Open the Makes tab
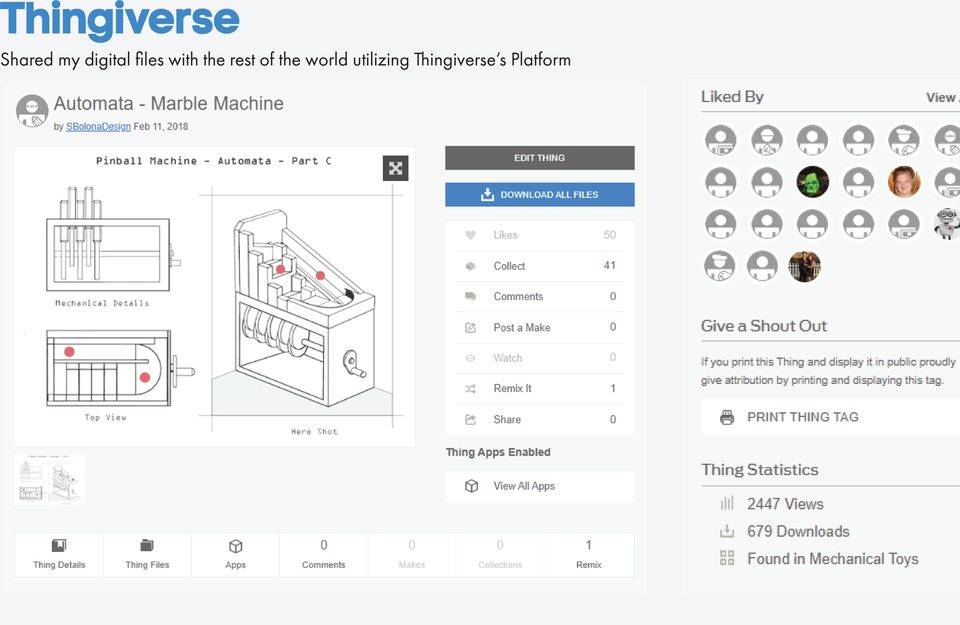 (411, 555)
